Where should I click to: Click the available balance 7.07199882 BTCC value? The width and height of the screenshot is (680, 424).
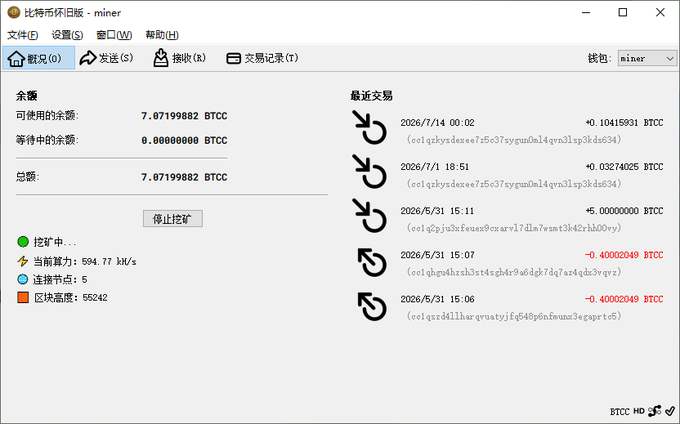click(184, 116)
